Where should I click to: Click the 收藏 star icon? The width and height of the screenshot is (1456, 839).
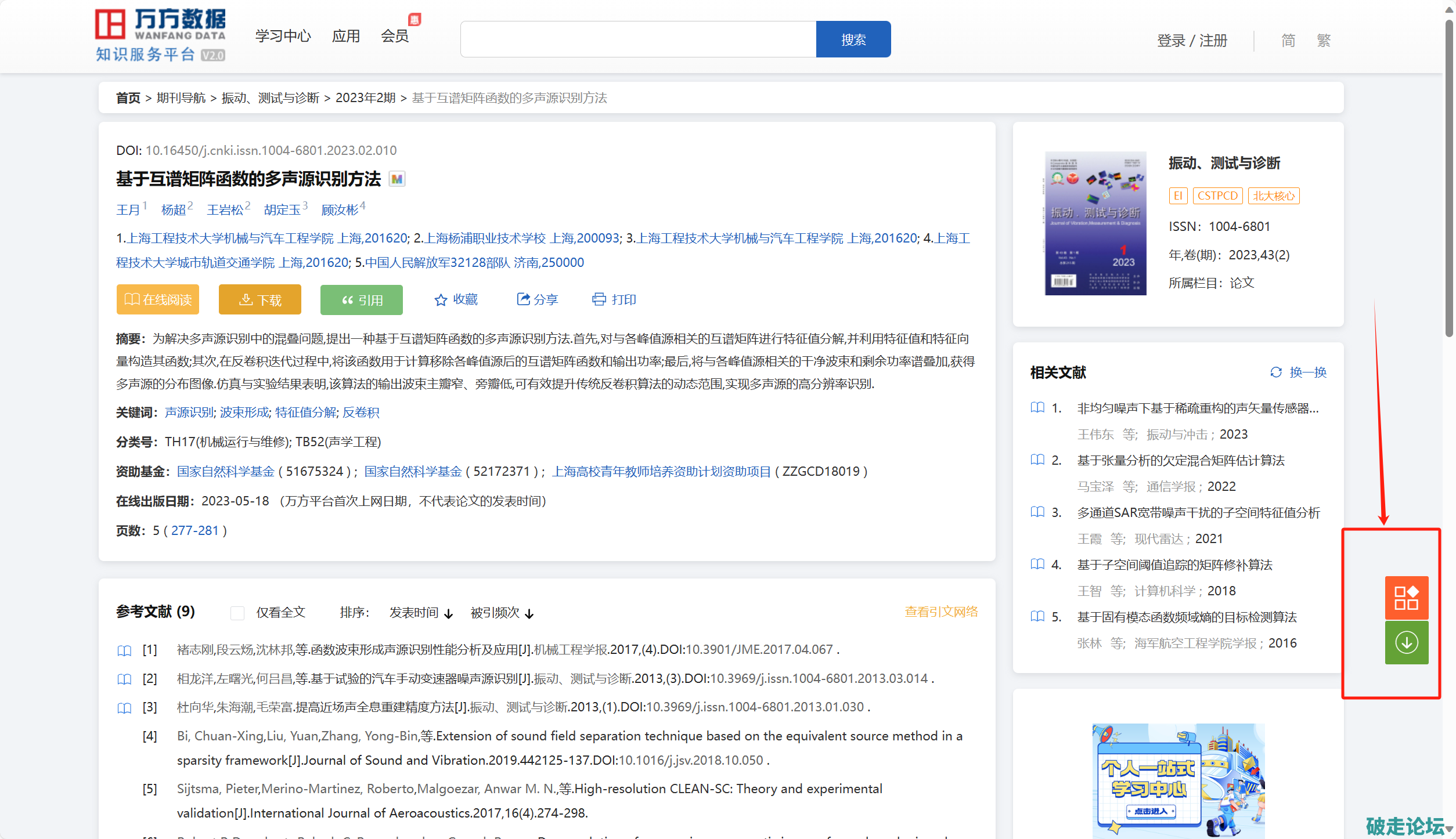[x=441, y=300]
